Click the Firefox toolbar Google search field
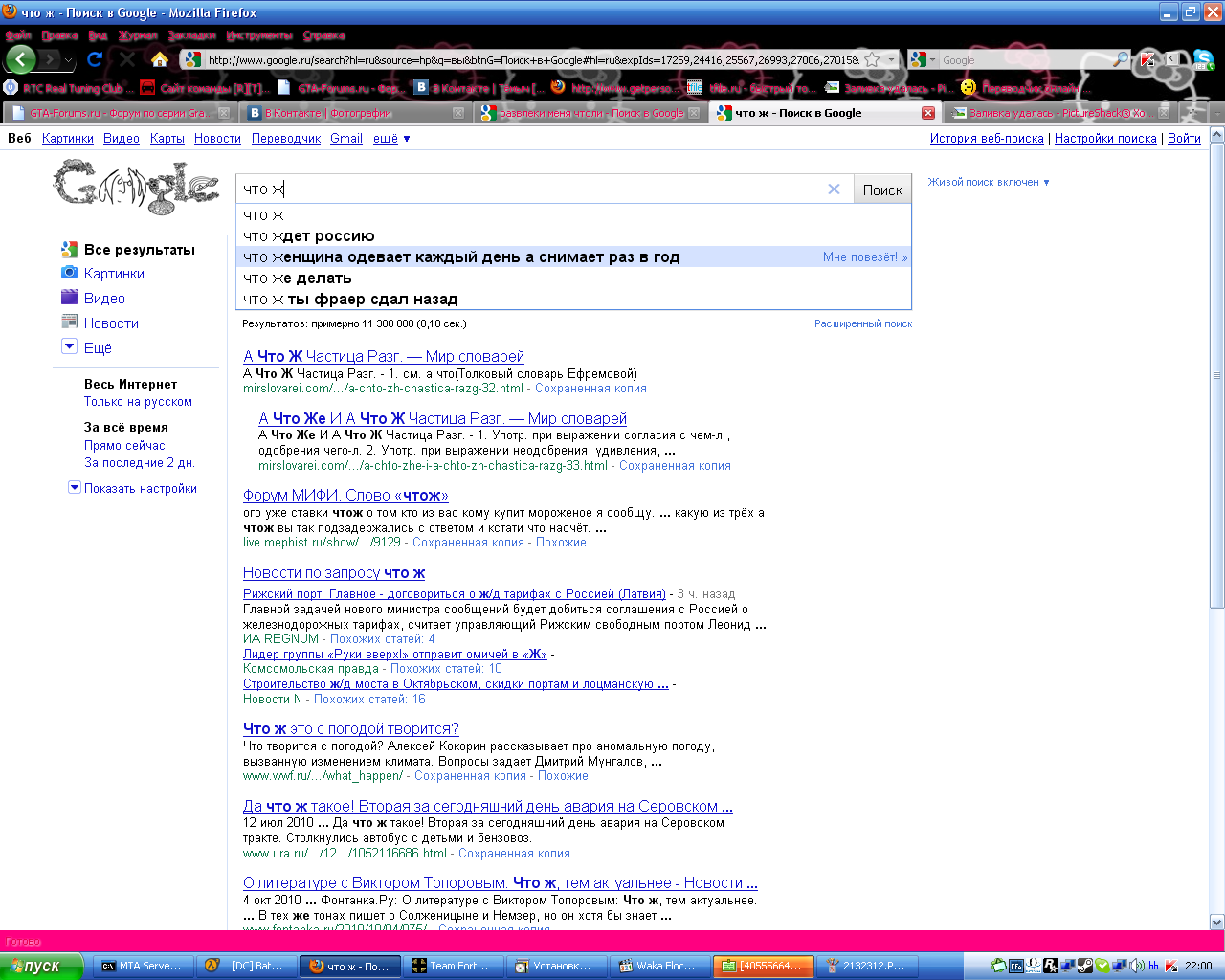The height and width of the screenshot is (980, 1225). click(1025, 59)
